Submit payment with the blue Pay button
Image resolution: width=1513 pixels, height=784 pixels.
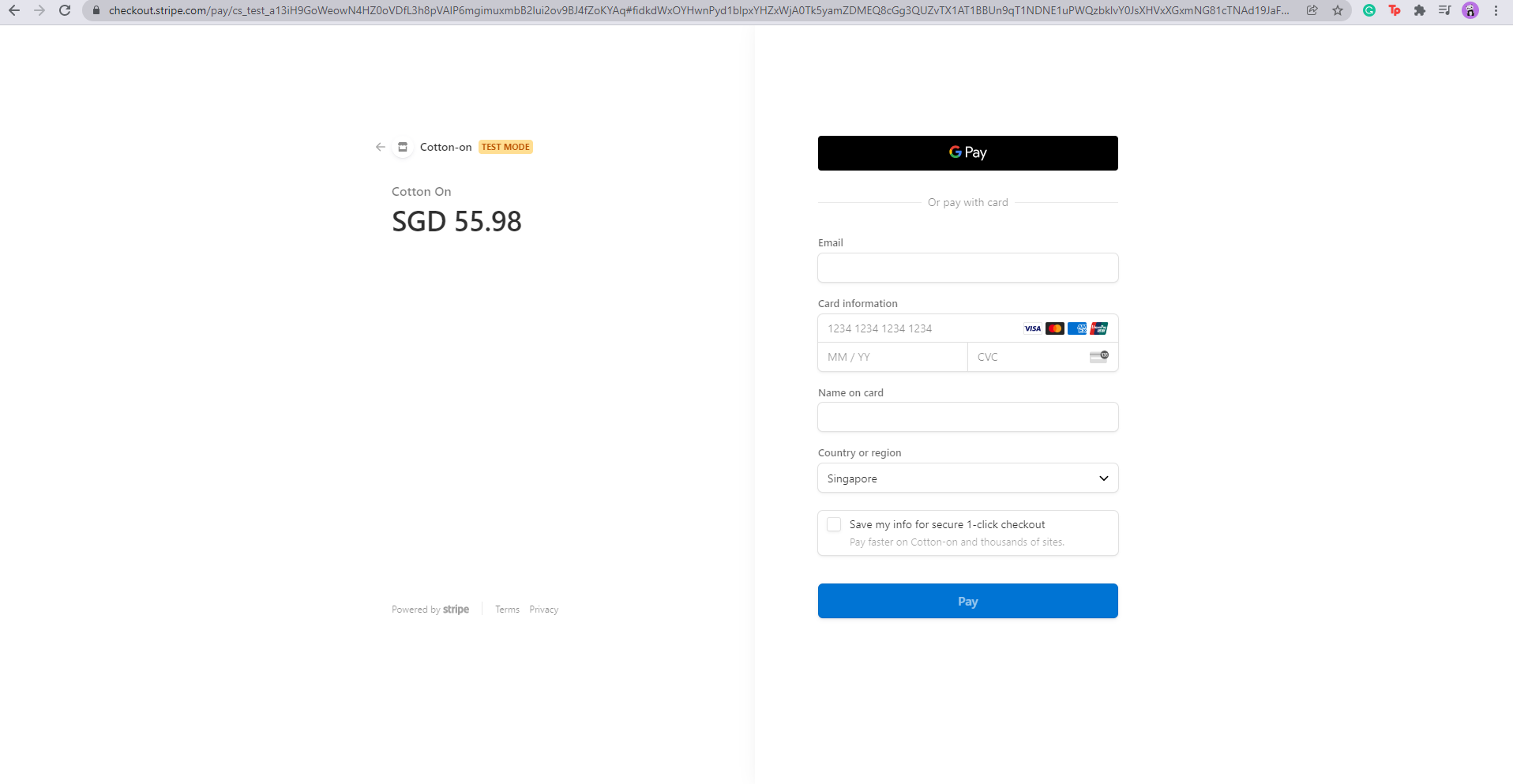click(x=968, y=601)
